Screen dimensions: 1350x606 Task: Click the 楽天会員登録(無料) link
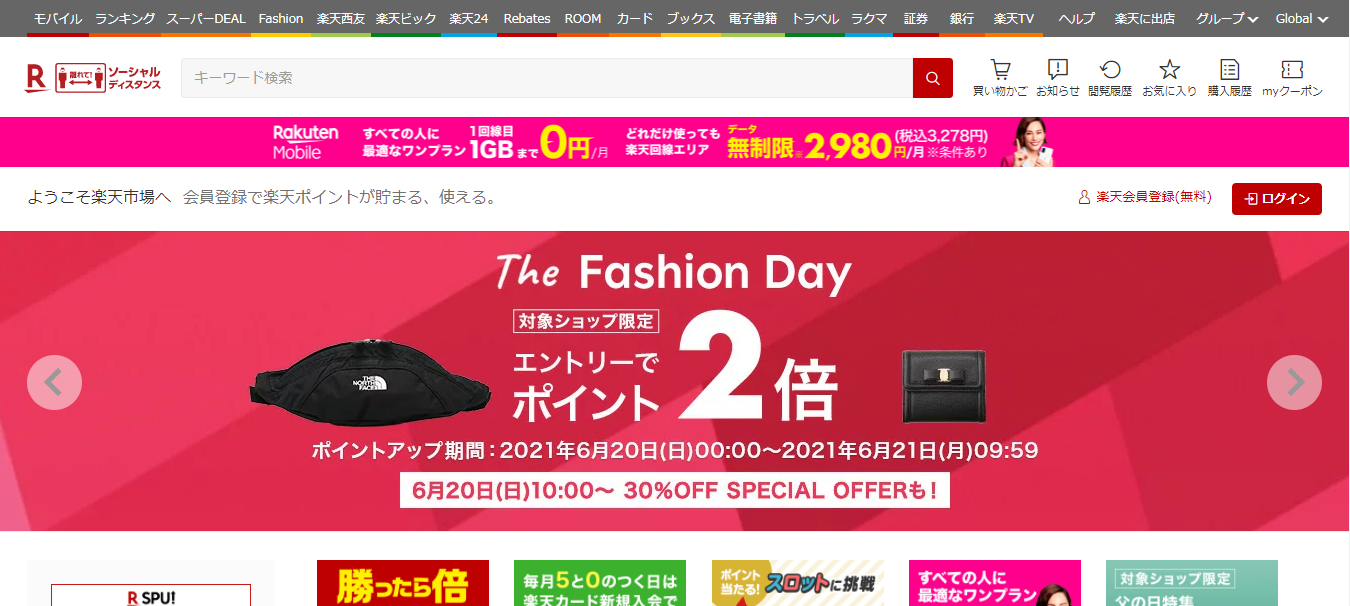click(1144, 198)
